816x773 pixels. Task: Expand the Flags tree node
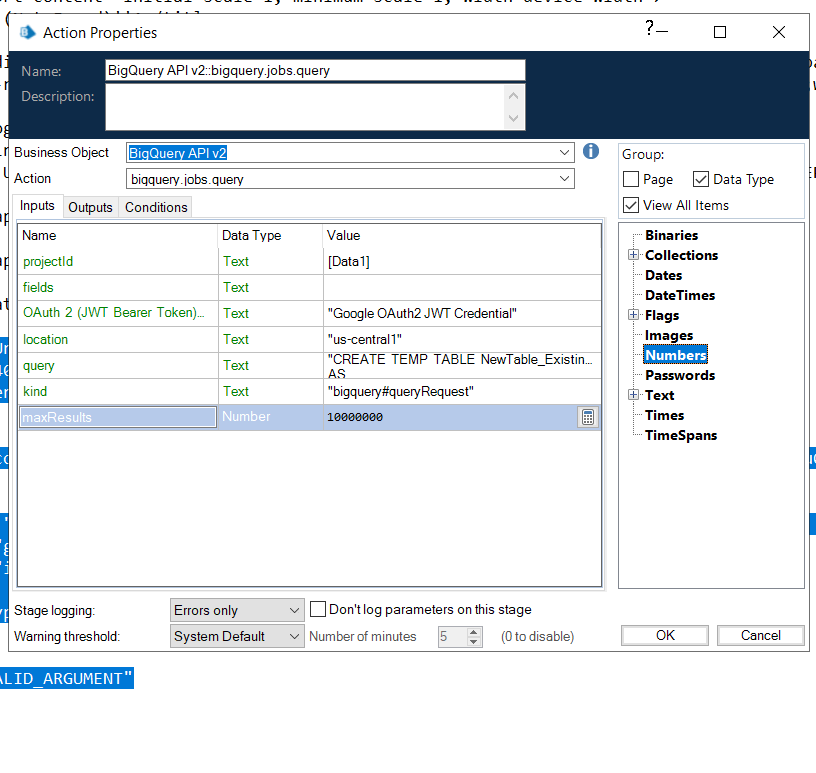[x=633, y=315]
